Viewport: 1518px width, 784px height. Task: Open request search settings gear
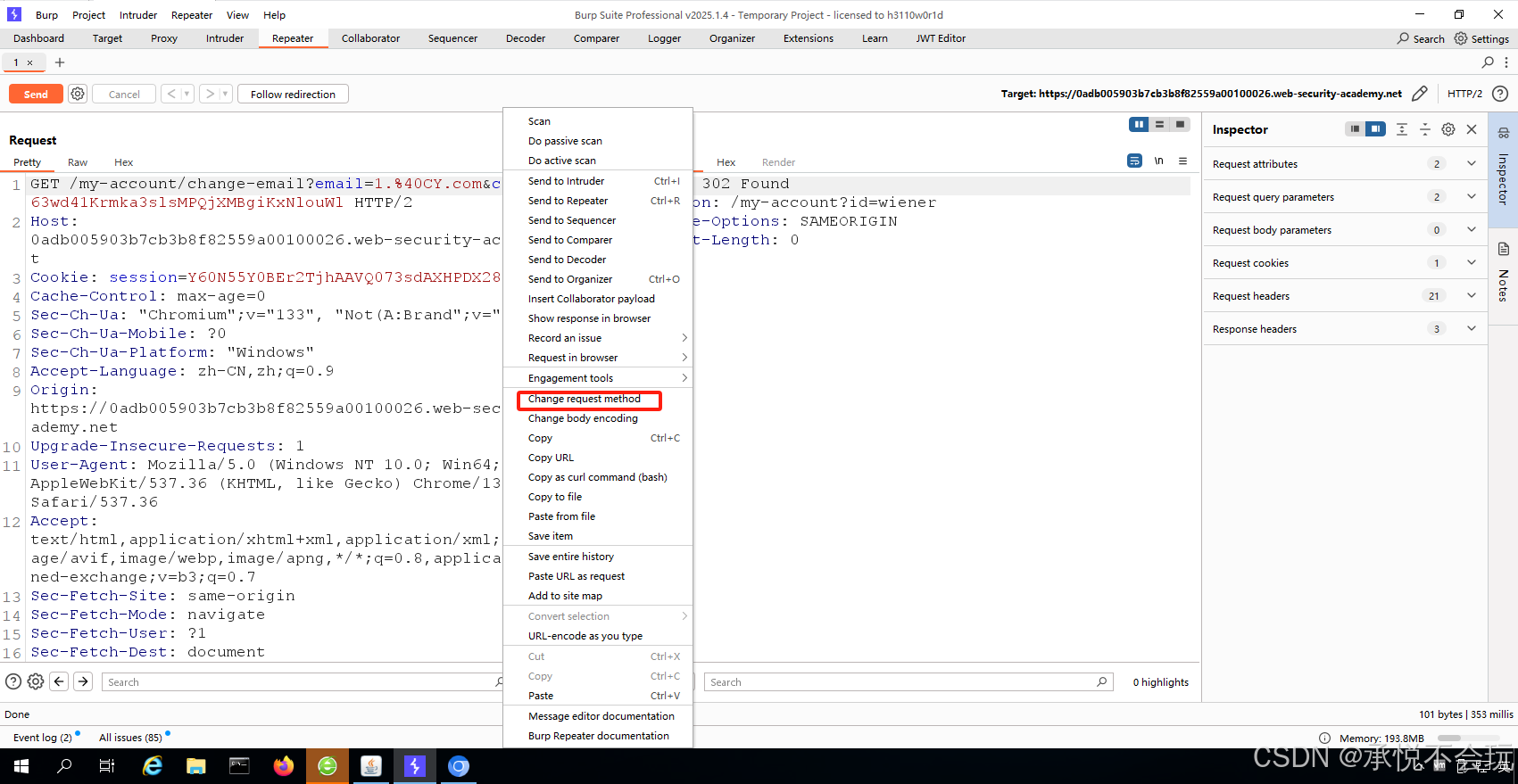click(36, 681)
